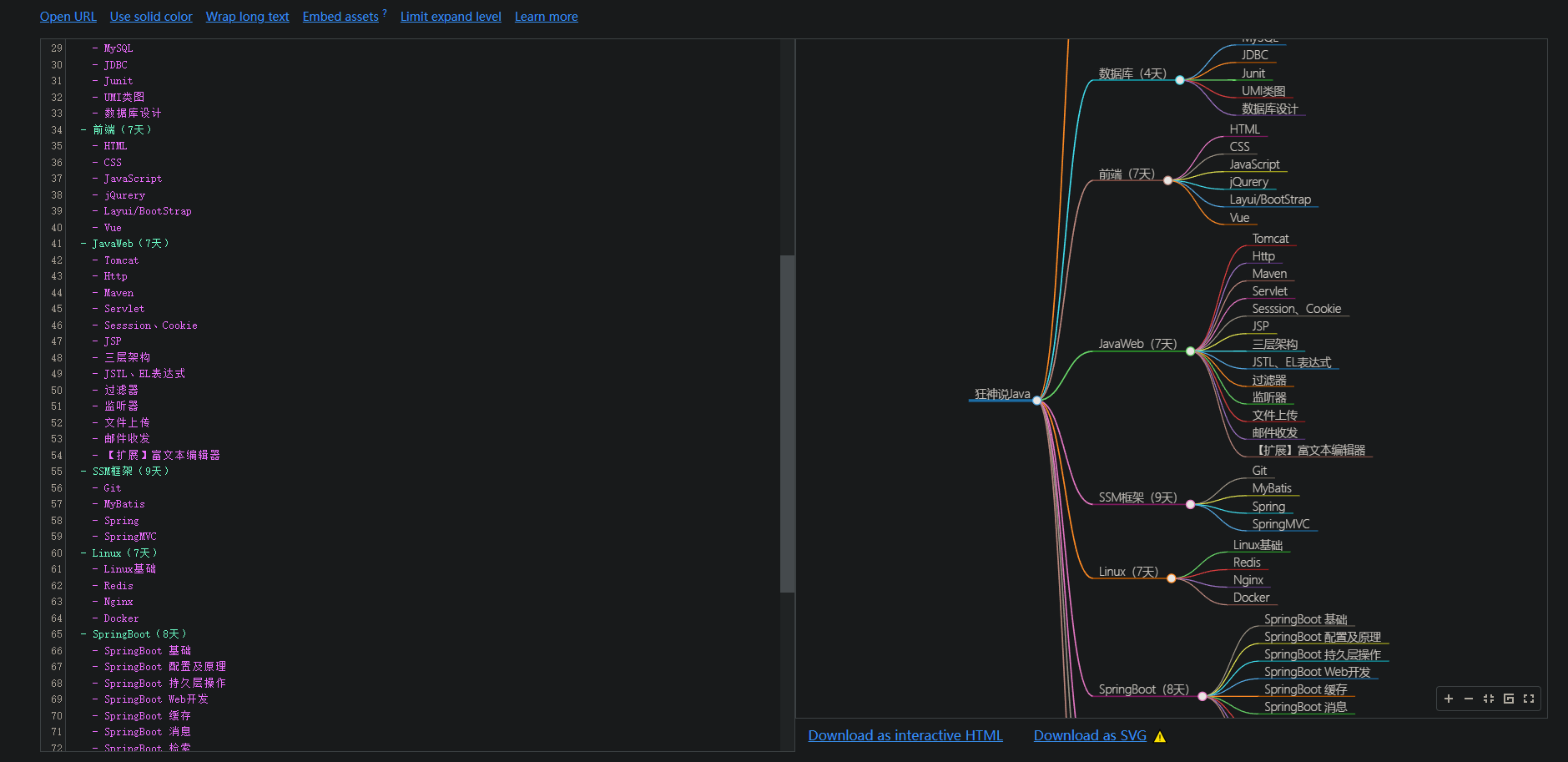Click editor line 46 Sesssion、Cookie
This screenshot has width=1568, height=762.
click(150, 325)
